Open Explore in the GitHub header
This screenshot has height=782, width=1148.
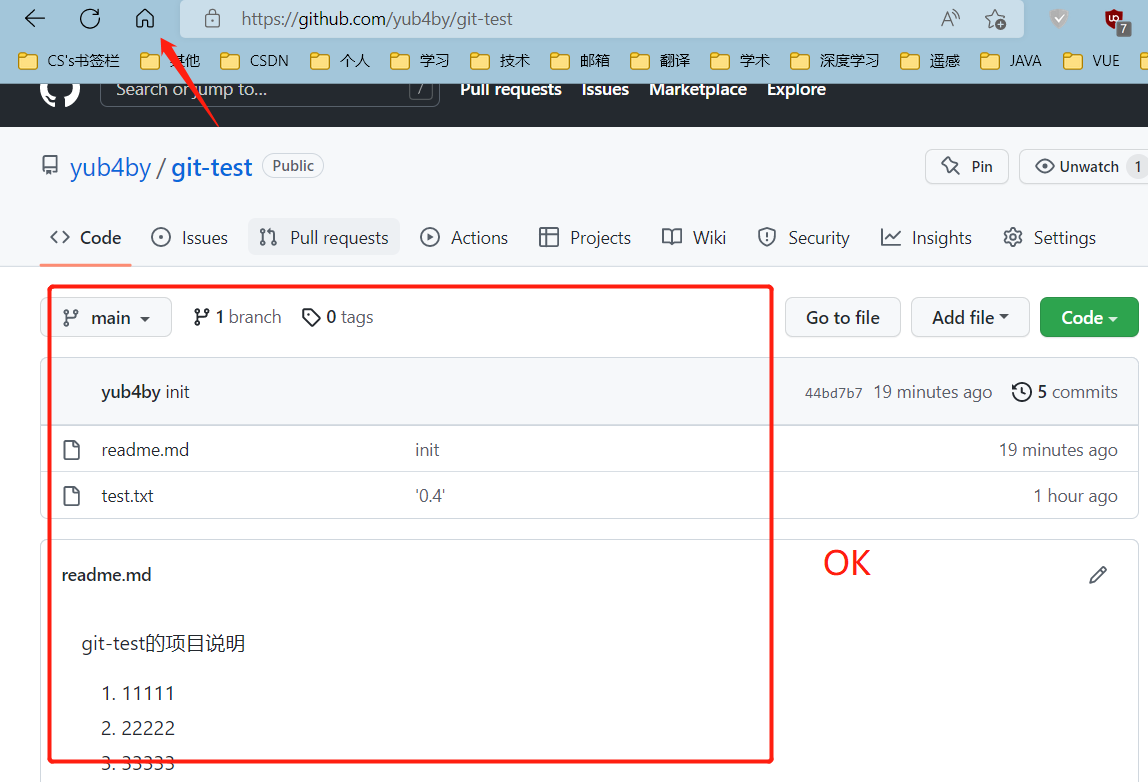pyautogui.click(x=797, y=89)
